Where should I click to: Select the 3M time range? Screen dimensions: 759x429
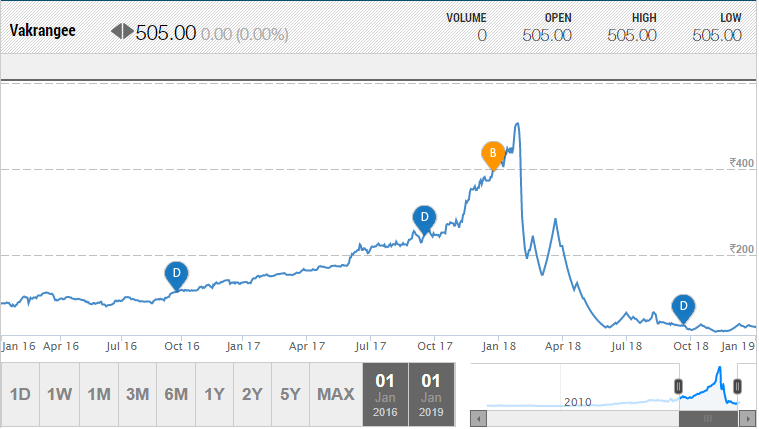pos(137,394)
